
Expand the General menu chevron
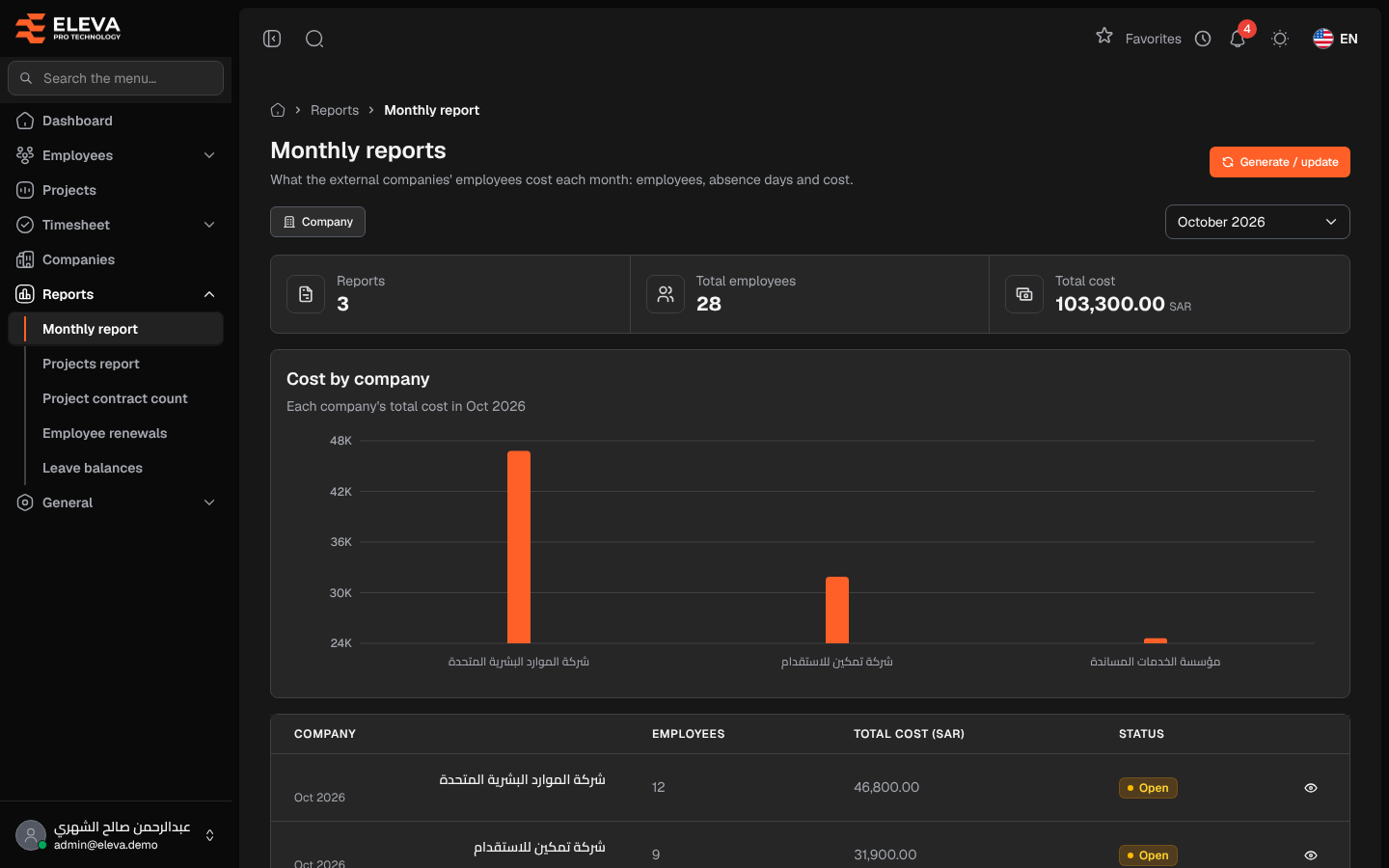coord(209,502)
